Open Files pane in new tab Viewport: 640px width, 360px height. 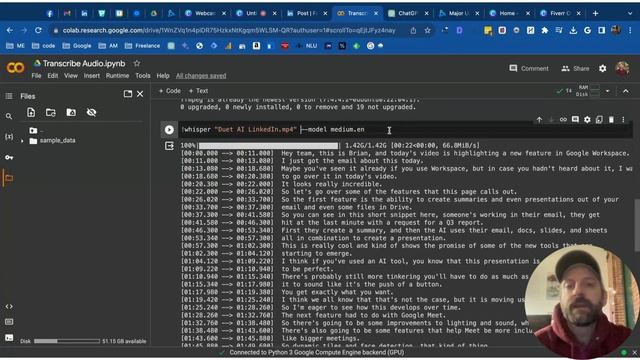[x=128, y=94]
